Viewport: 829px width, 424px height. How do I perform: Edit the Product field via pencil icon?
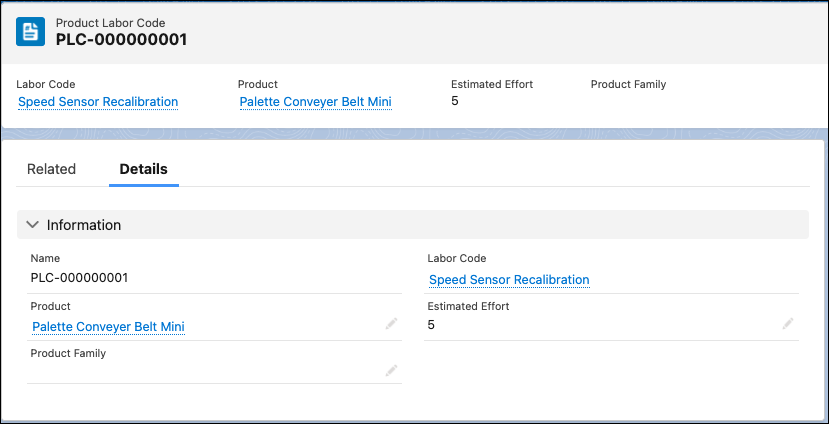(x=391, y=324)
